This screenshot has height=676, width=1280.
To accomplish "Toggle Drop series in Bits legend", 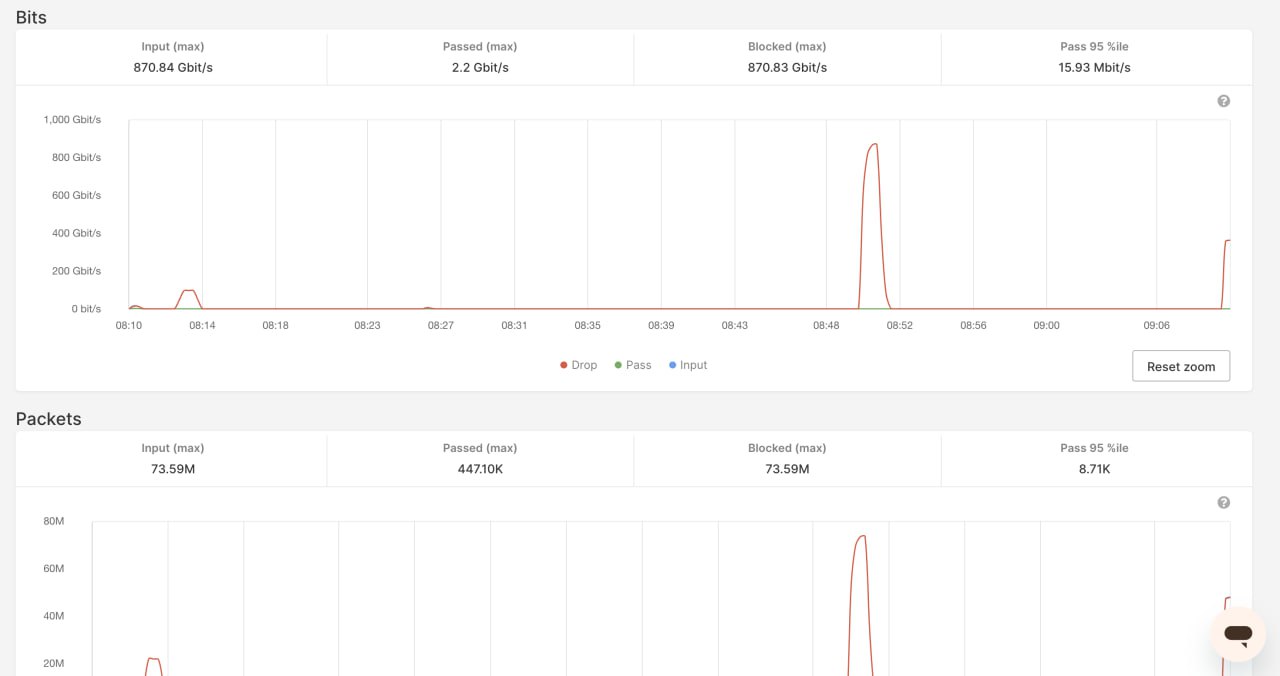I will tap(579, 365).
